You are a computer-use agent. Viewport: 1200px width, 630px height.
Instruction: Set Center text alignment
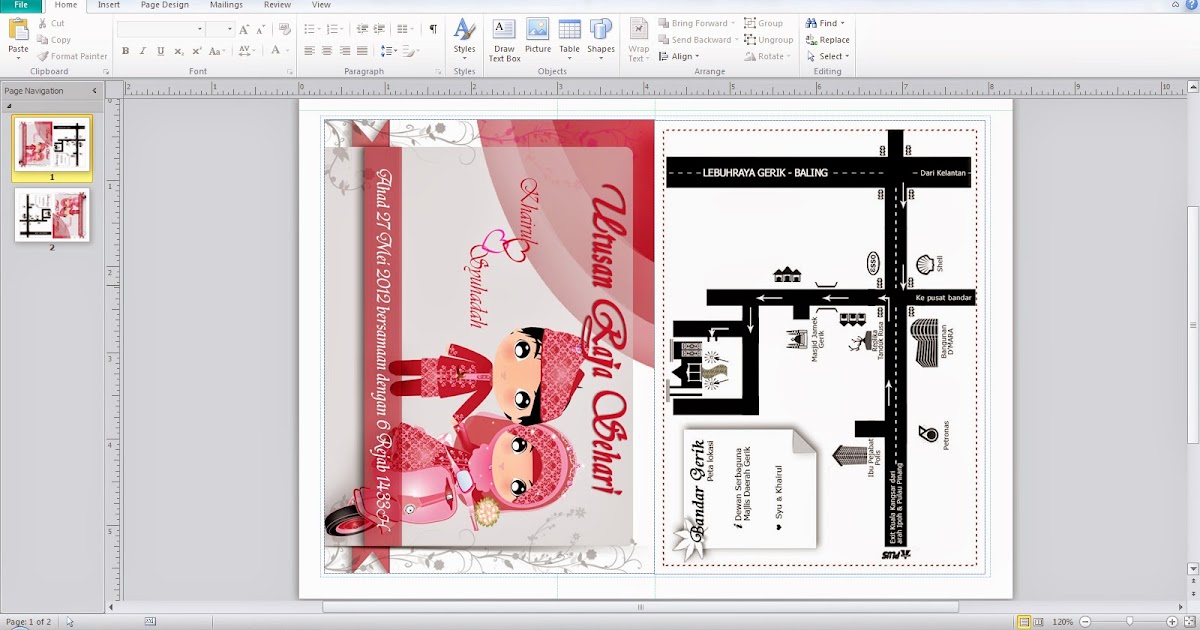coord(327,51)
